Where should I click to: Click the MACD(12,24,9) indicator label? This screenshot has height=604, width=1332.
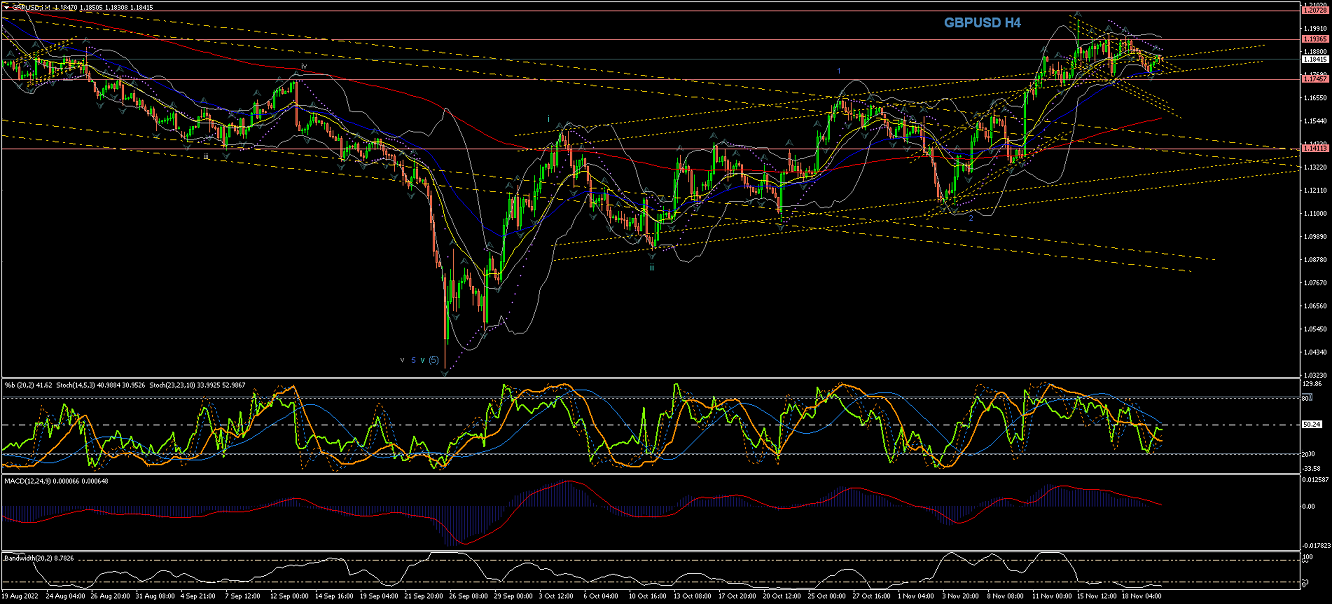55,481
